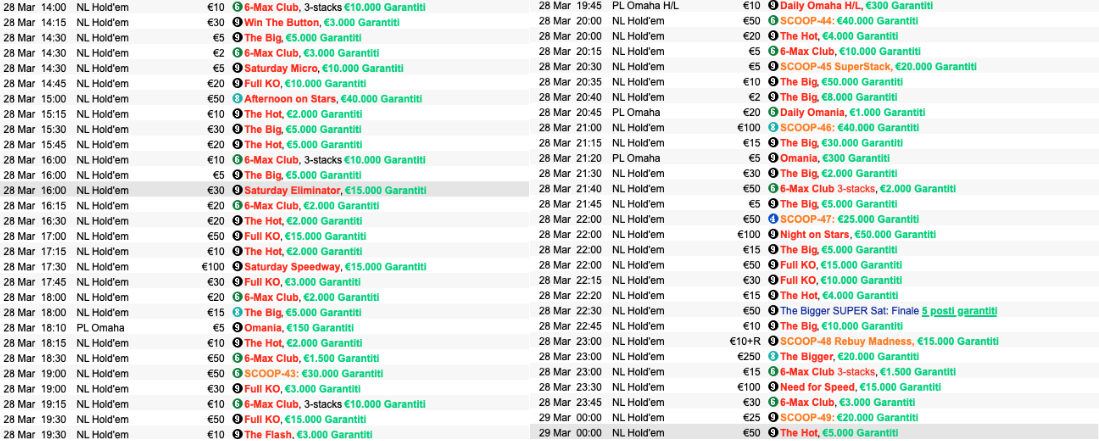1099x441 pixels.
Task: Click the blue 4-max icon beside SCOOP-47
Action: 773,219
